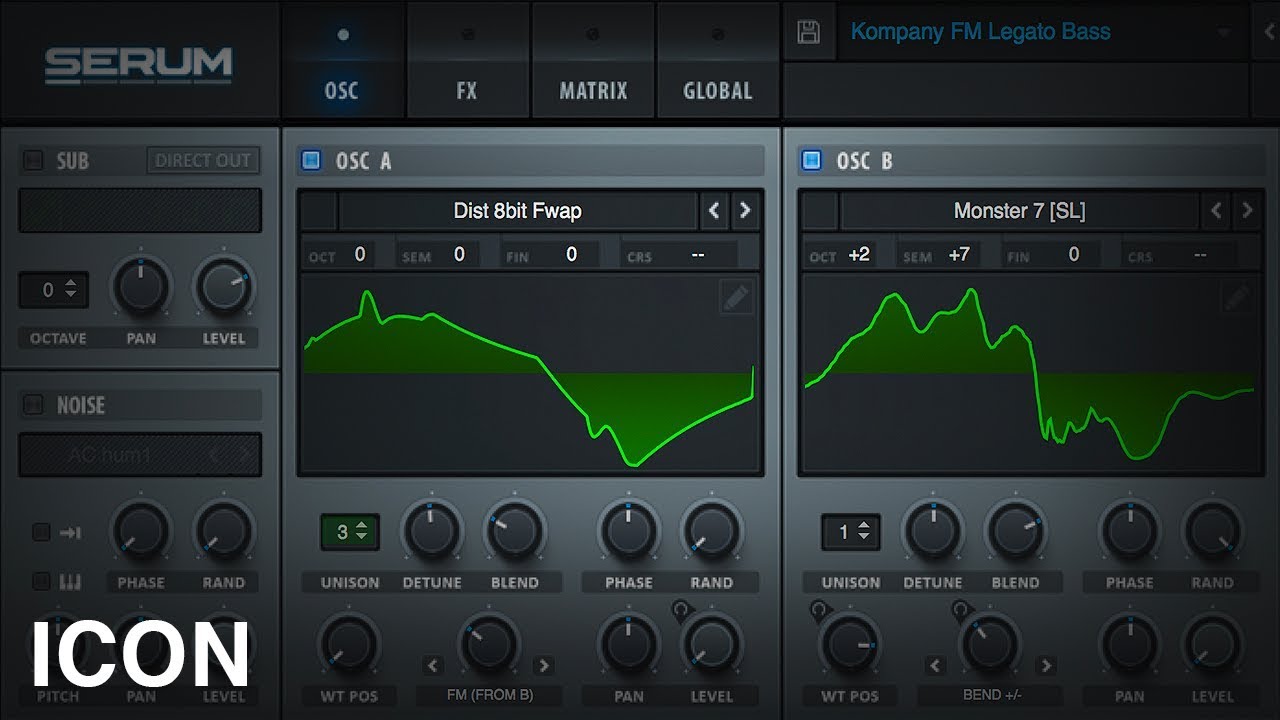Open the MATRIX tab

pyautogui.click(x=593, y=60)
